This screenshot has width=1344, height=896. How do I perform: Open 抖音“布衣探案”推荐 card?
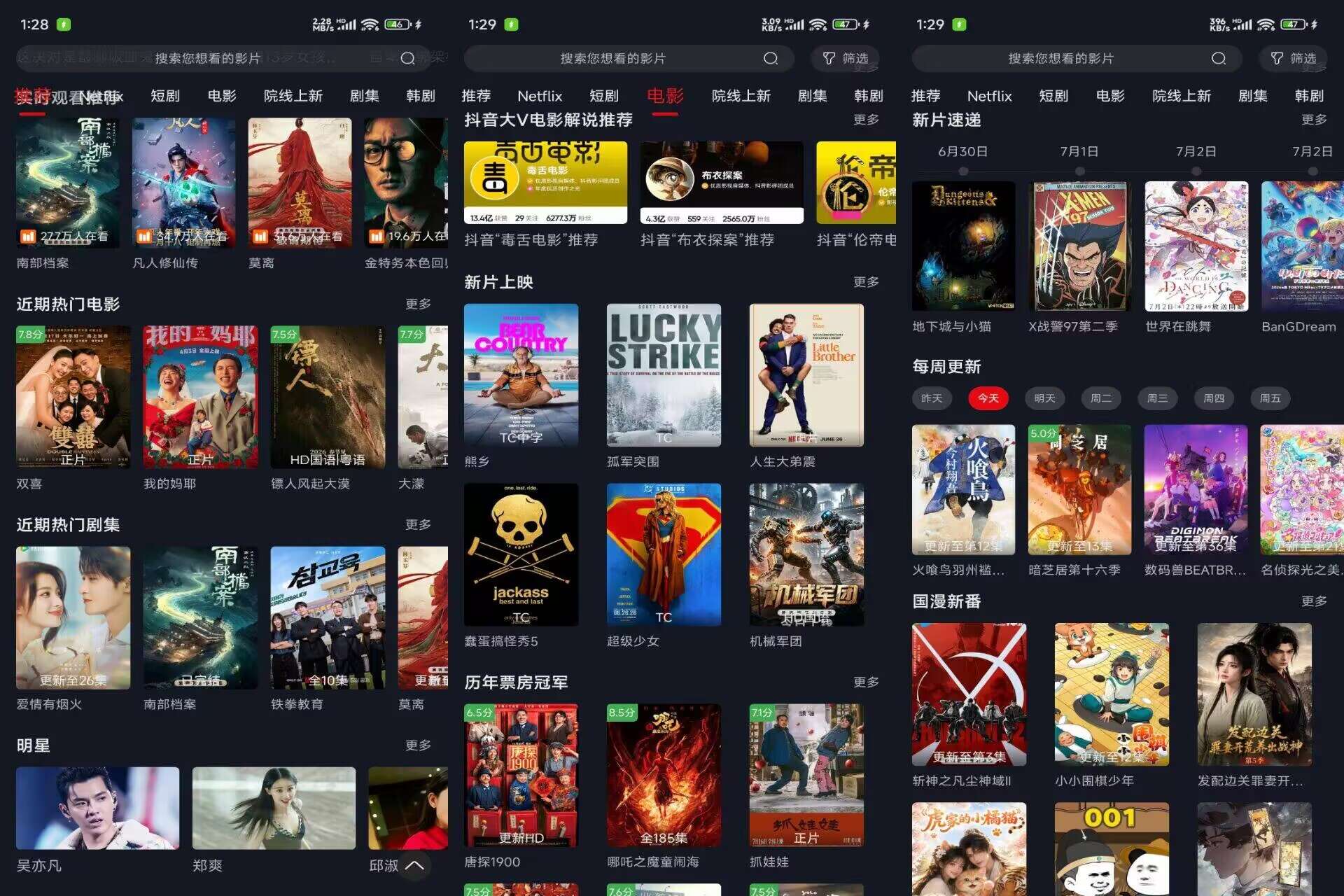click(722, 183)
